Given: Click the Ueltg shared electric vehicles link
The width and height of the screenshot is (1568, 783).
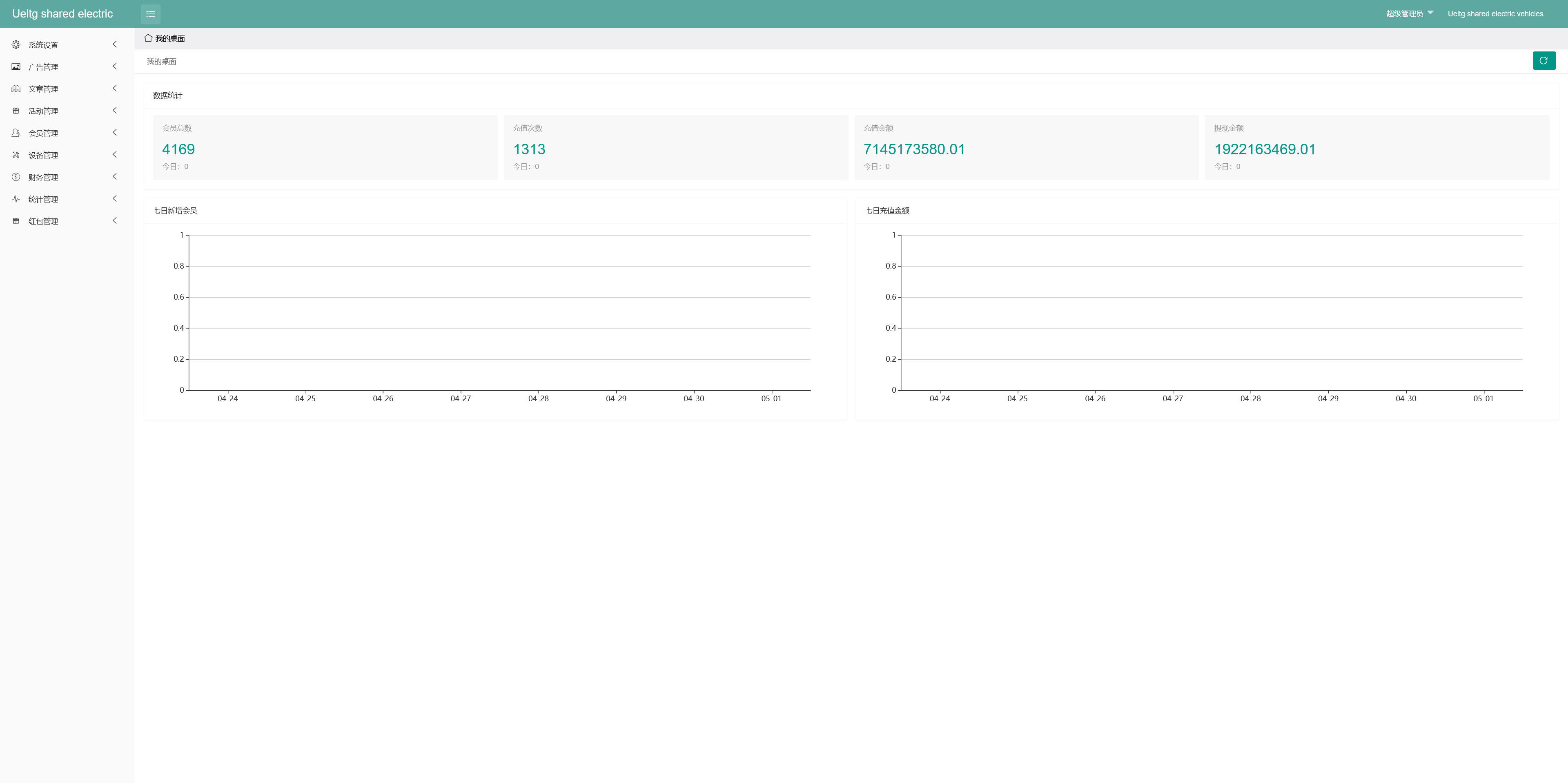Looking at the screenshot, I should pyautogui.click(x=1495, y=13).
